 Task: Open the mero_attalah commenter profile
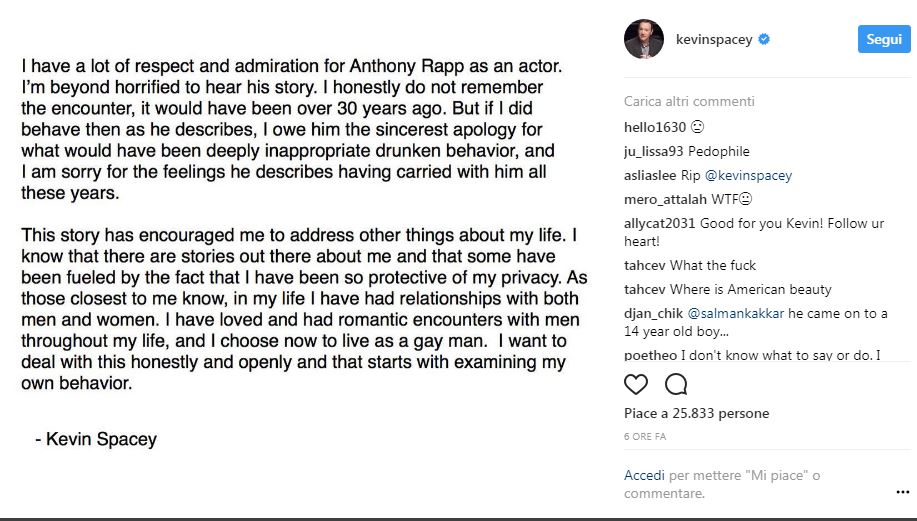click(665, 199)
